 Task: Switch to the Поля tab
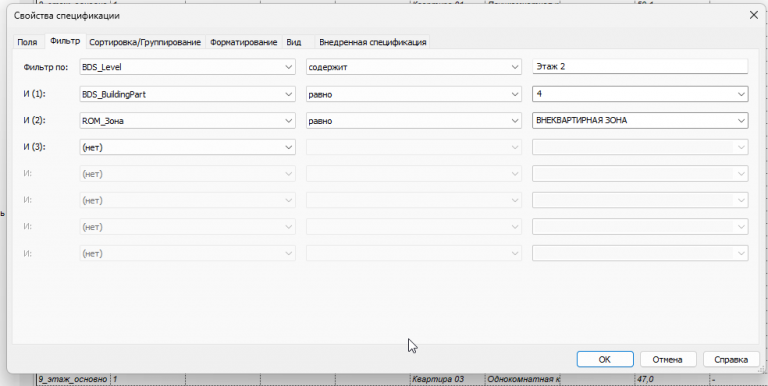click(27, 42)
